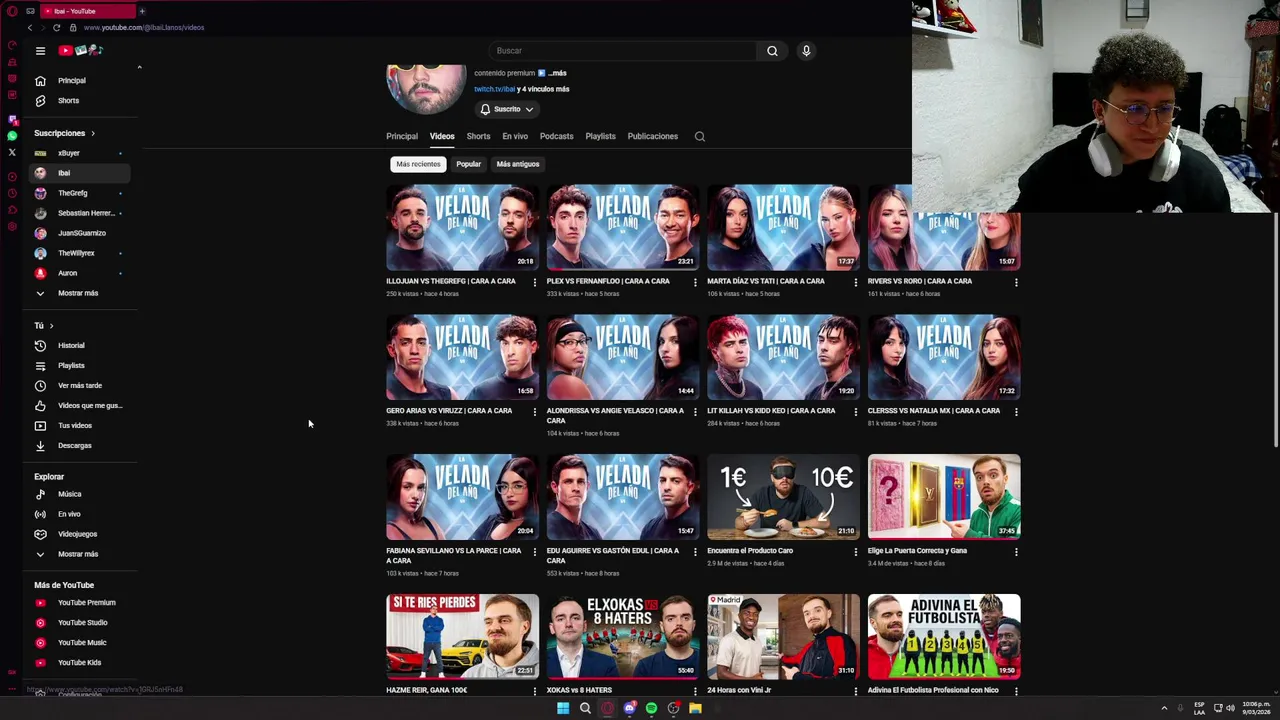The image size is (1280, 720).
Task: Click the Windows Start button
Action: pos(563,708)
